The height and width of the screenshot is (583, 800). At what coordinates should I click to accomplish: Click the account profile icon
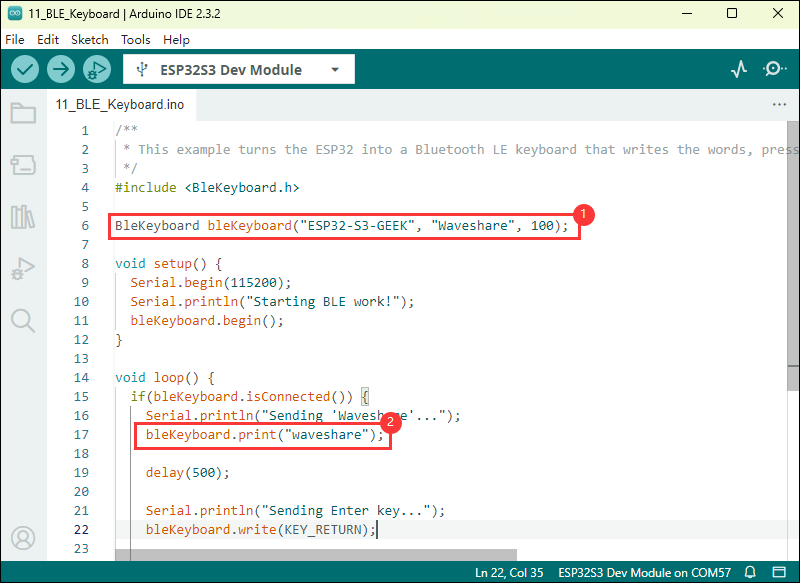[23, 539]
